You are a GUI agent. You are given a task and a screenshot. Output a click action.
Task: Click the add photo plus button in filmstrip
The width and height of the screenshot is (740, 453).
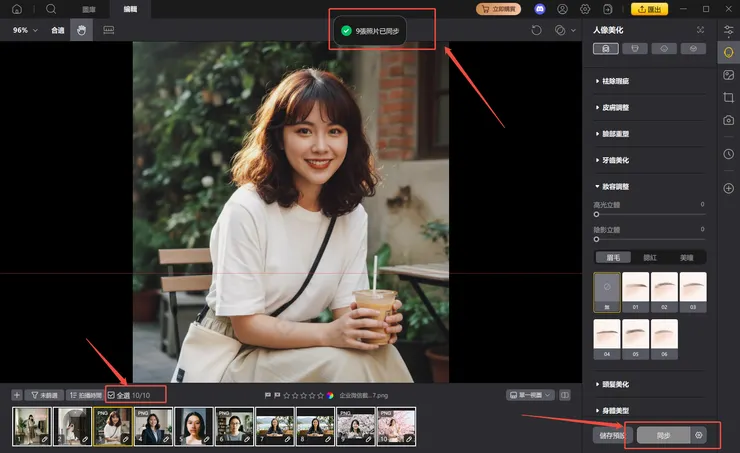(x=17, y=395)
